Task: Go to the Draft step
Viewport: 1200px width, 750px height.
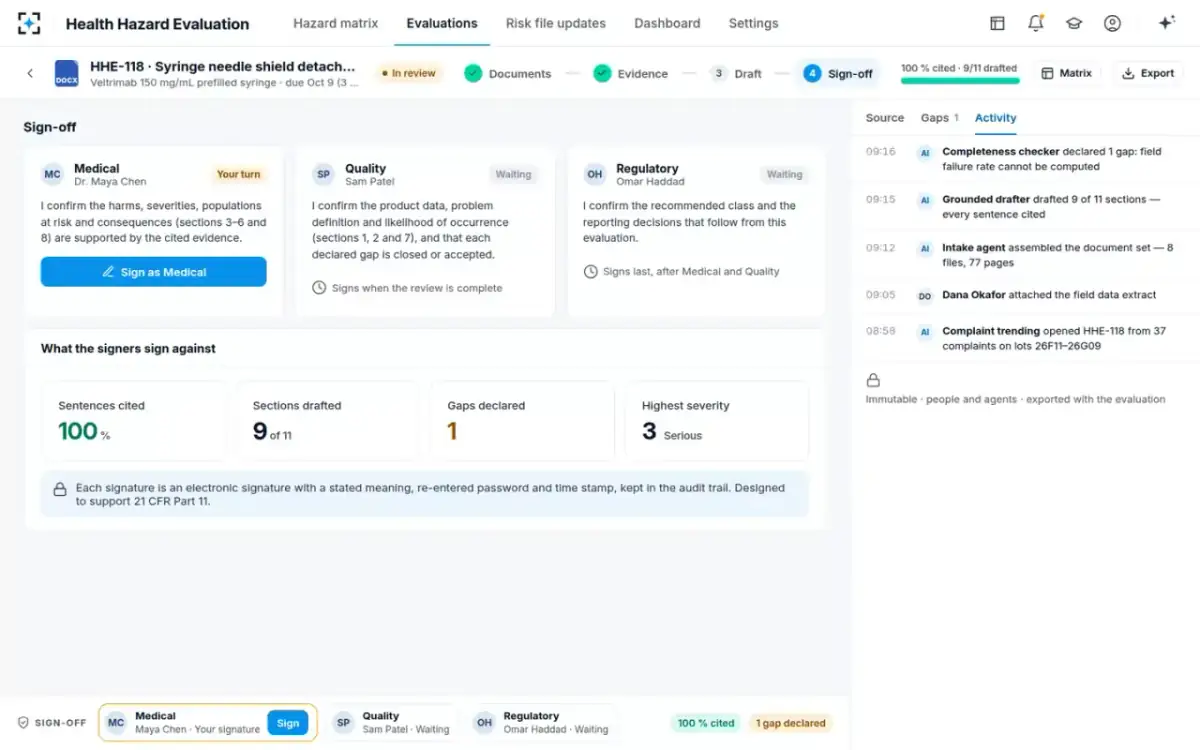Action: click(x=736, y=73)
